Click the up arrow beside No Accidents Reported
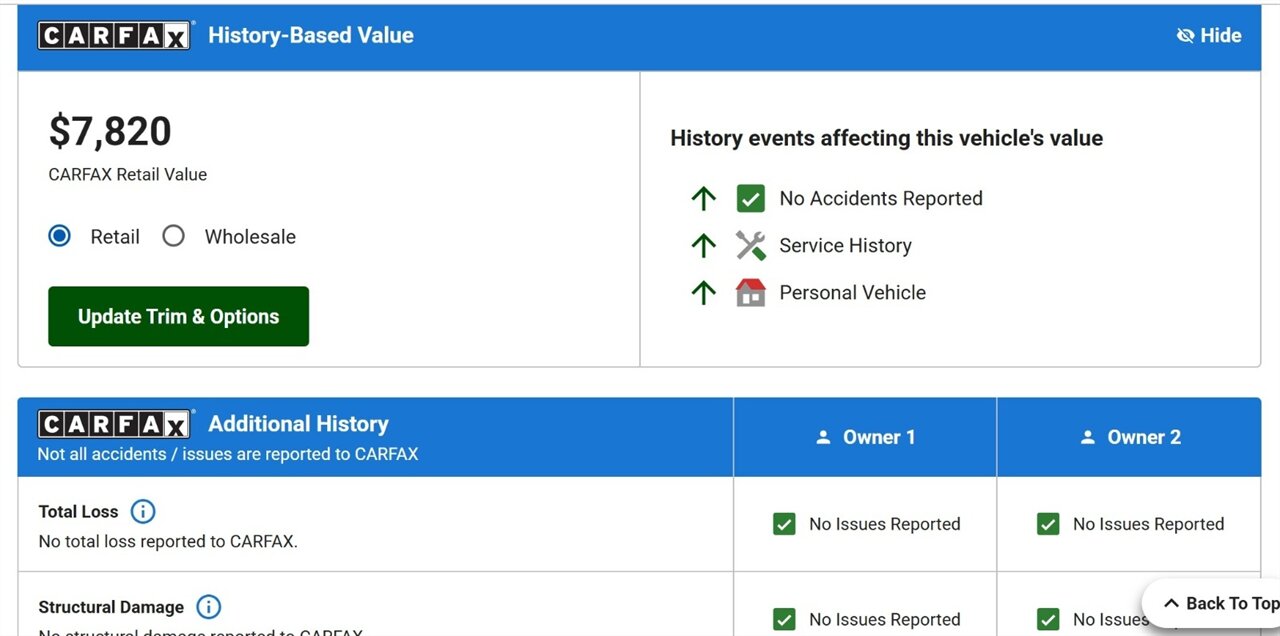This screenshot has height=636, width=1280. coord(704,198)
